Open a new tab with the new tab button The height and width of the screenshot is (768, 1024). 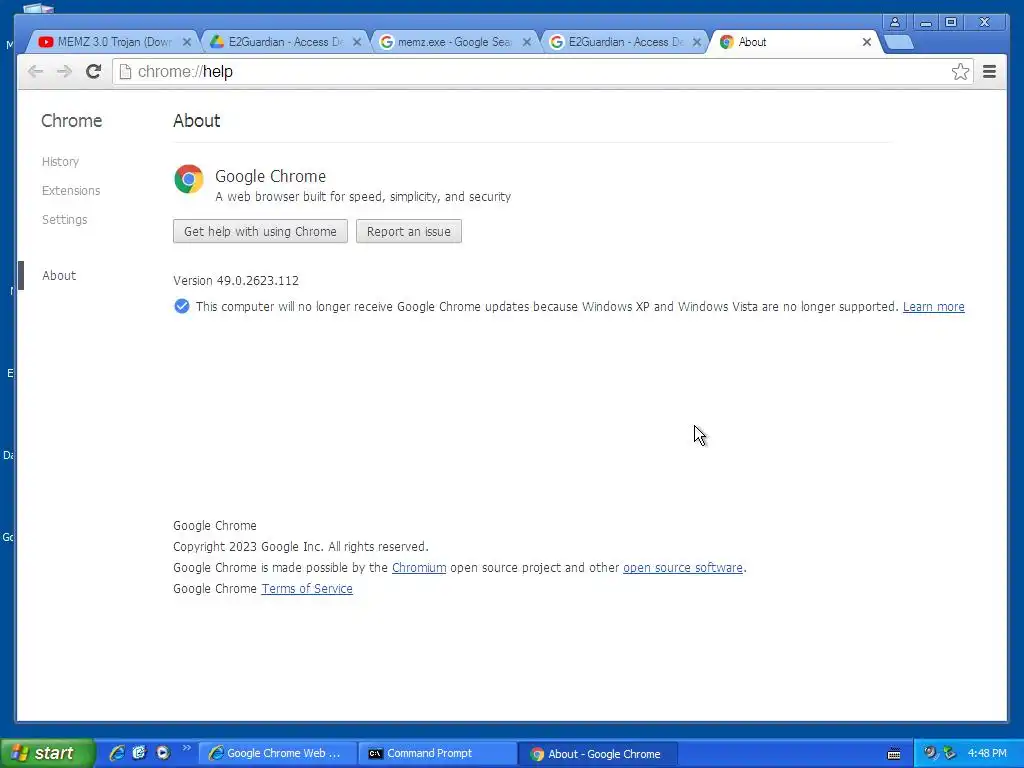click(x=899, y=42)
